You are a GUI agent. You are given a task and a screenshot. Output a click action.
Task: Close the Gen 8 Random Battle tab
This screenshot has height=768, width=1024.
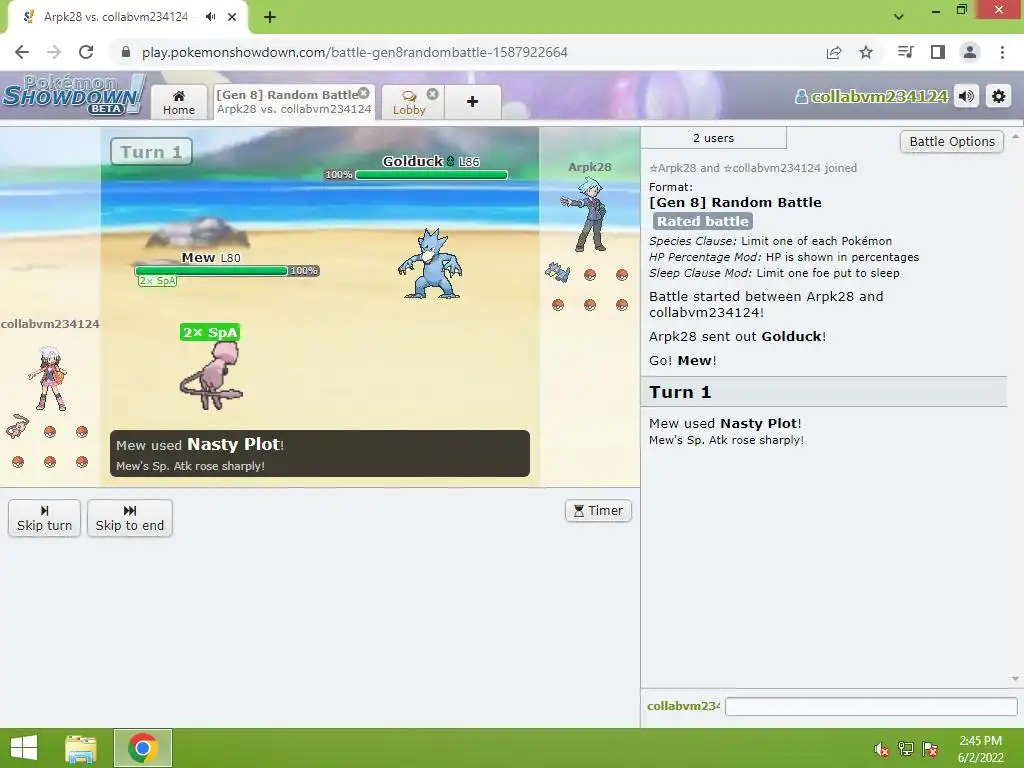point(364,93)
